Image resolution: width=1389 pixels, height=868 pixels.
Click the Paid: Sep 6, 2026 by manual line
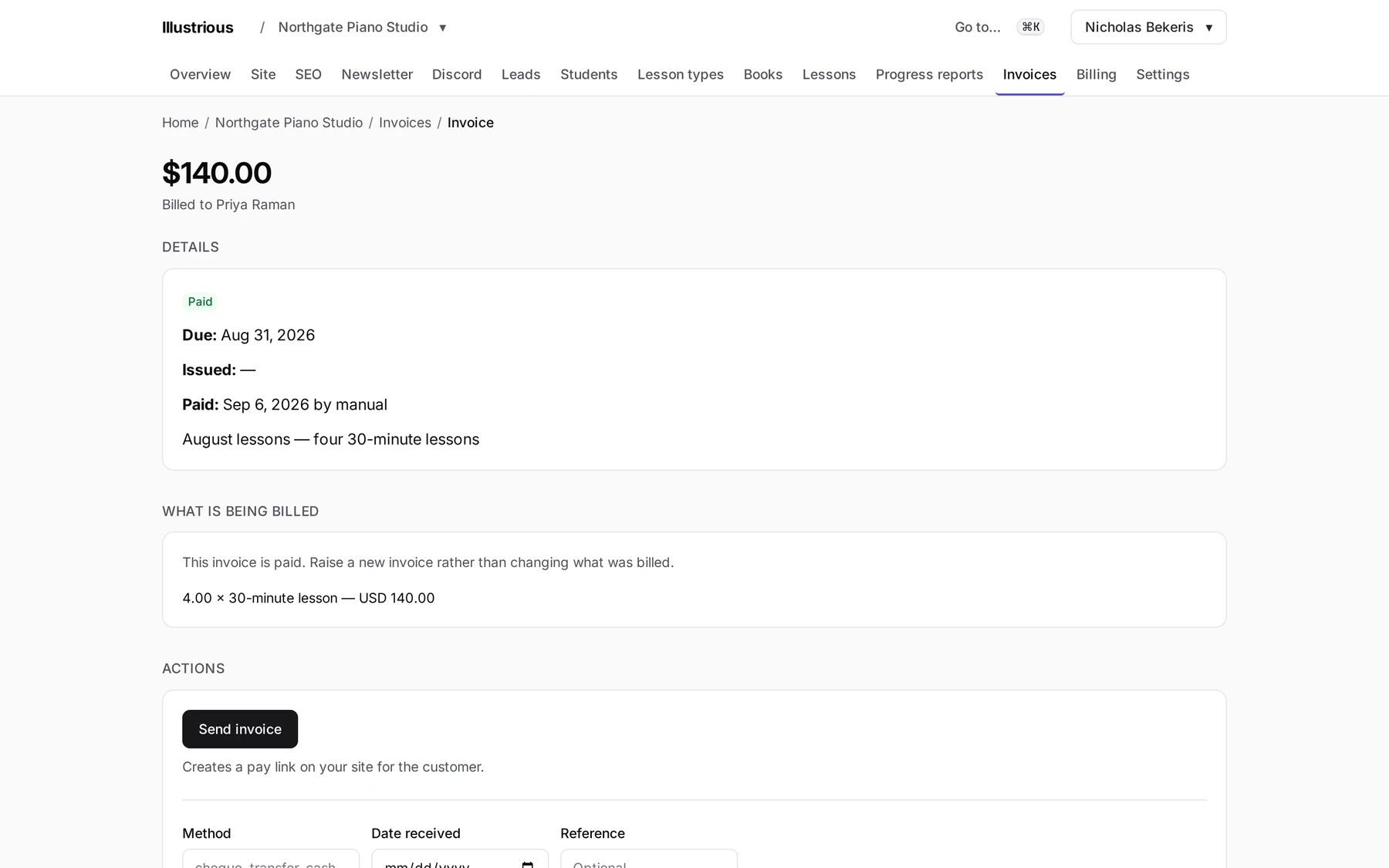(x=285, y=404)
